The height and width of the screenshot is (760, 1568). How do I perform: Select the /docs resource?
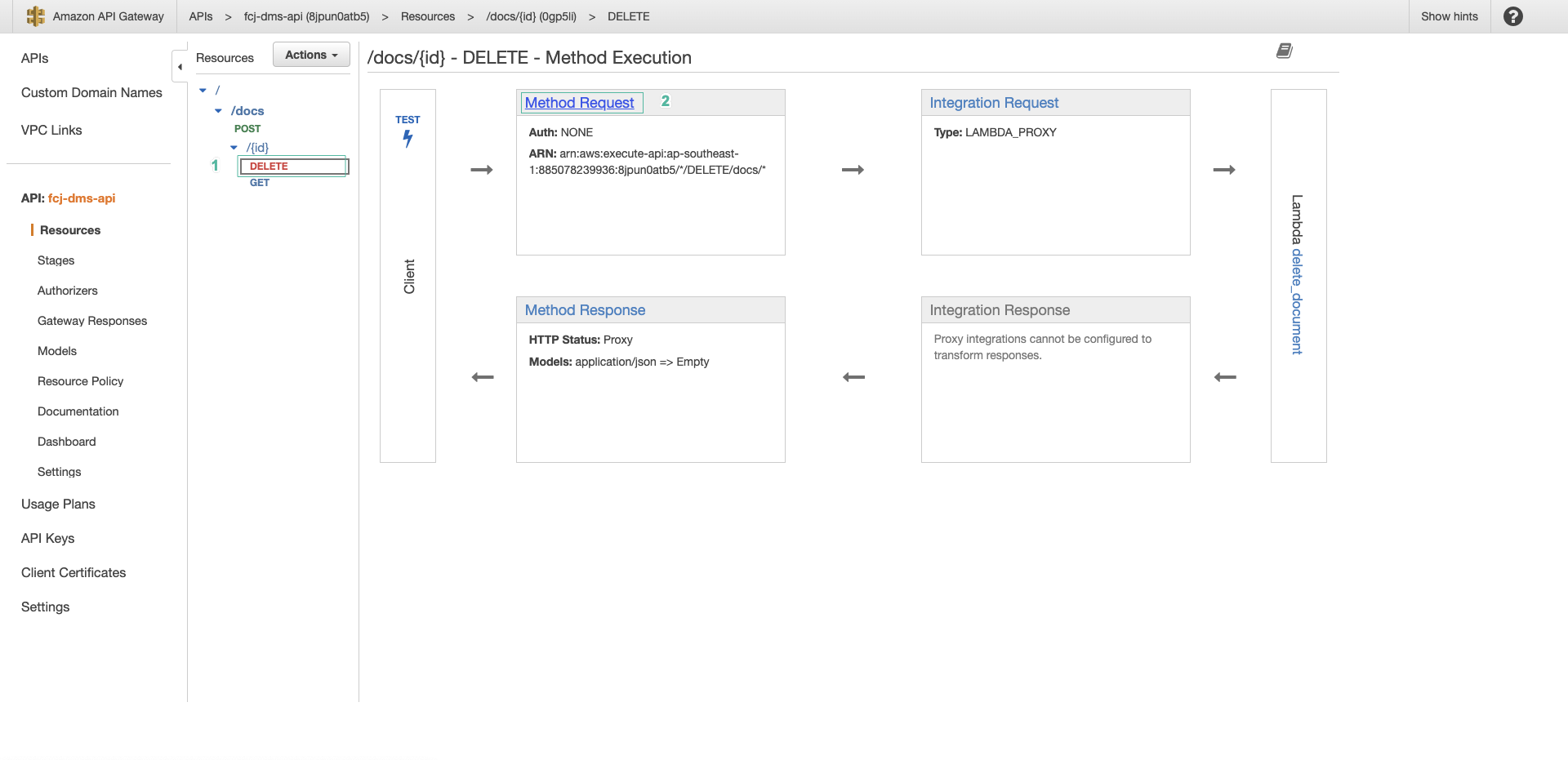tap(247, 111)
